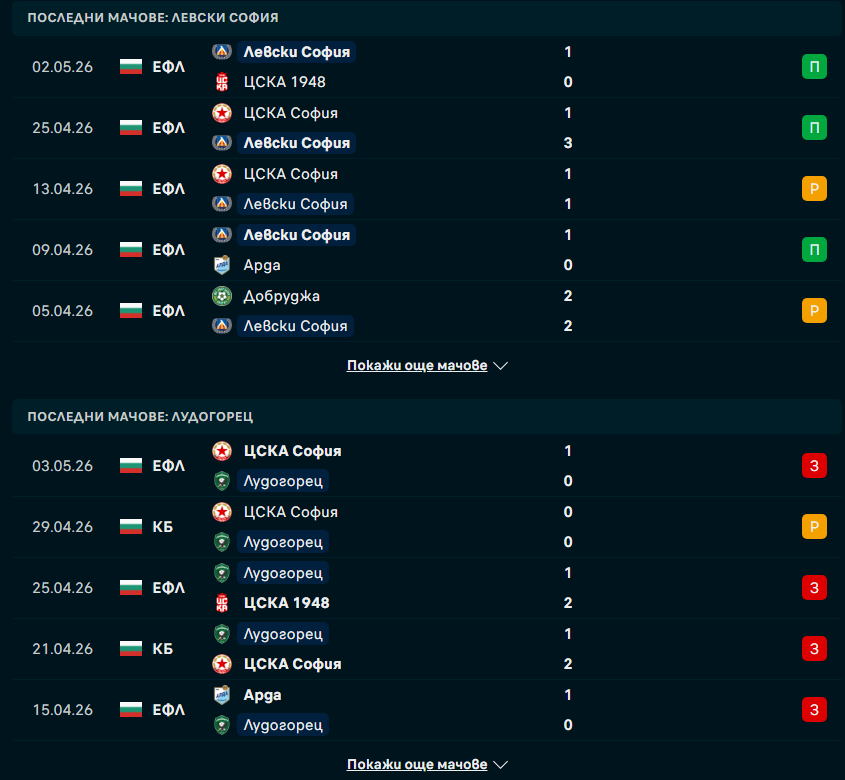845x780 pixels.
Task: Click ЕФЛ label in 15.04.26 row
Action: tap(169, 709)
